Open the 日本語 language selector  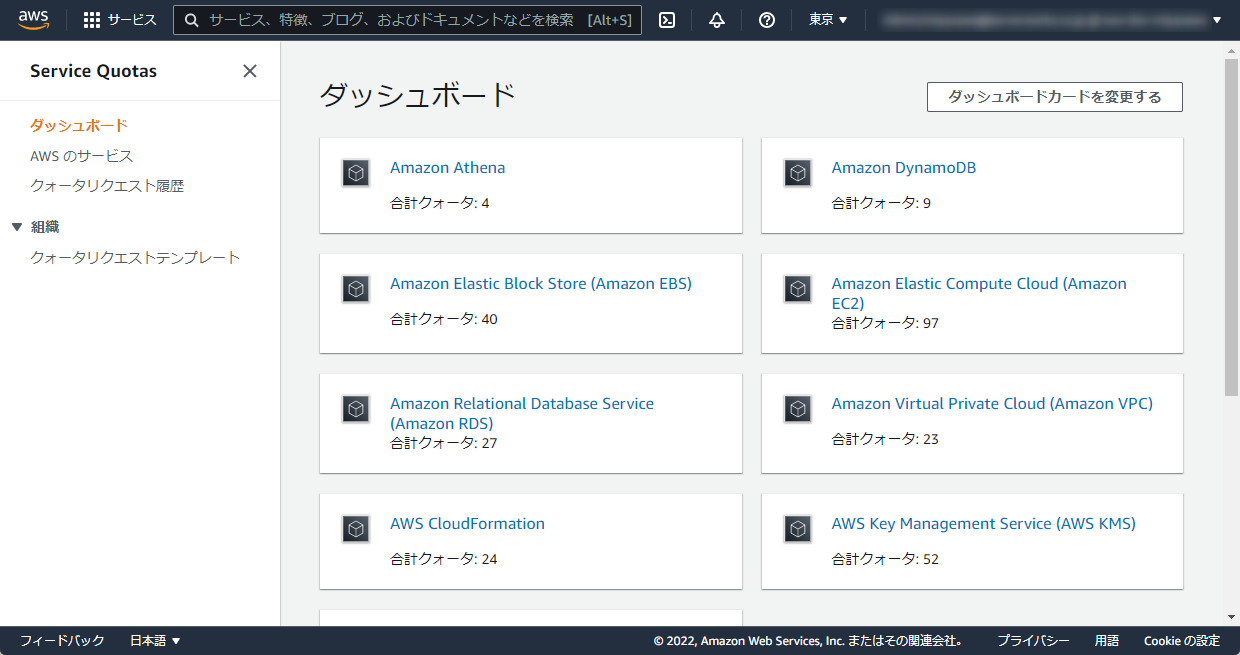(155, 641)
